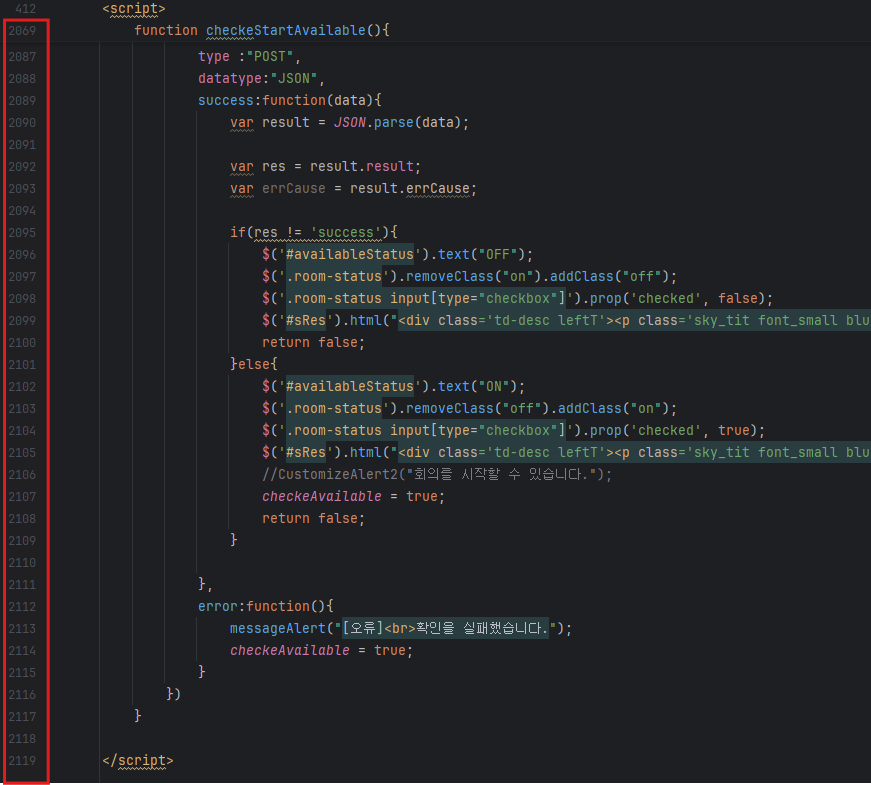The height and width of the screenshot is (785, 871).
Task: Click the datatype "JSON" string
Action: point(293,78)
